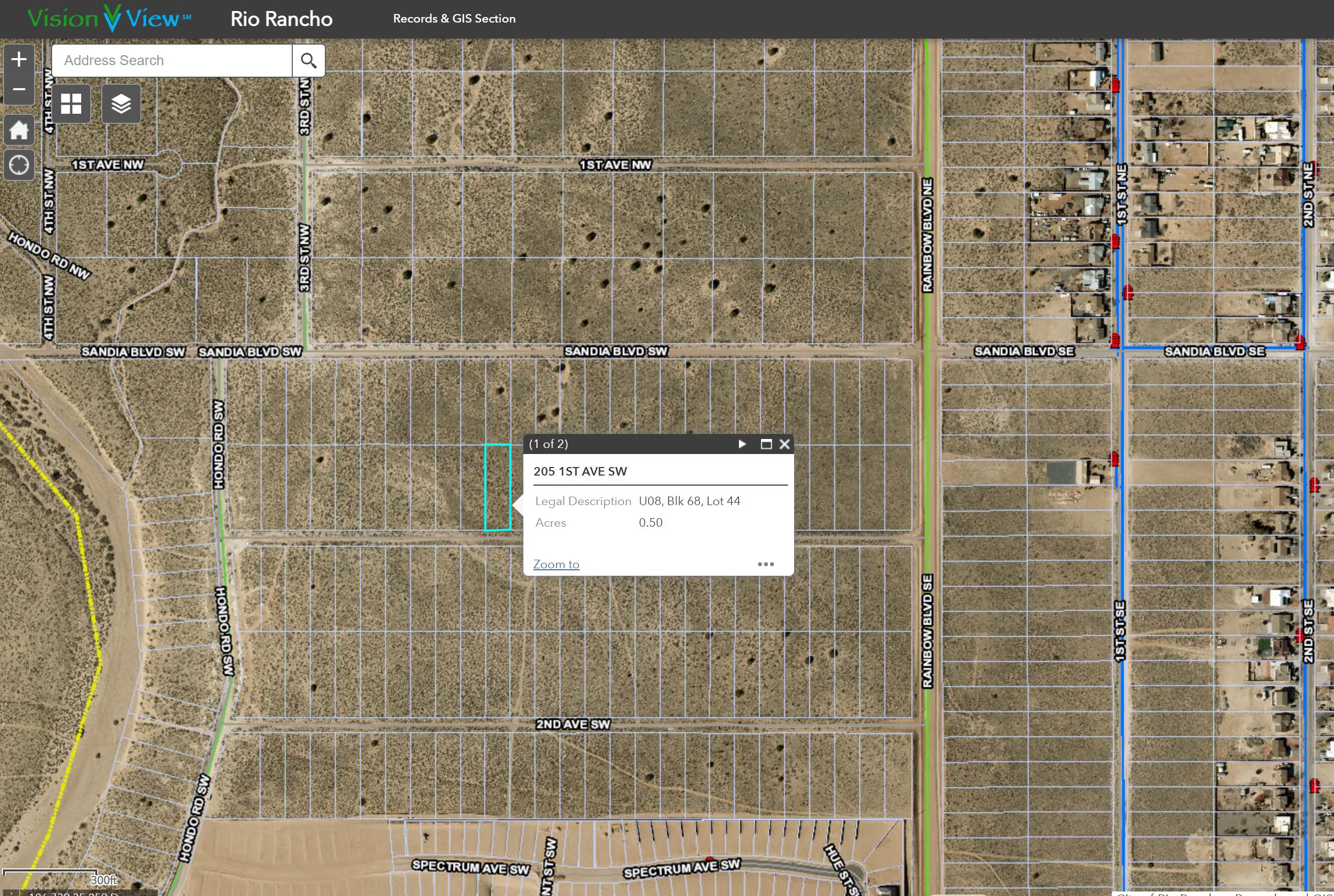The image size is (1334, 896).
Task: Run the address search magnifier
Action: point(309,61)
